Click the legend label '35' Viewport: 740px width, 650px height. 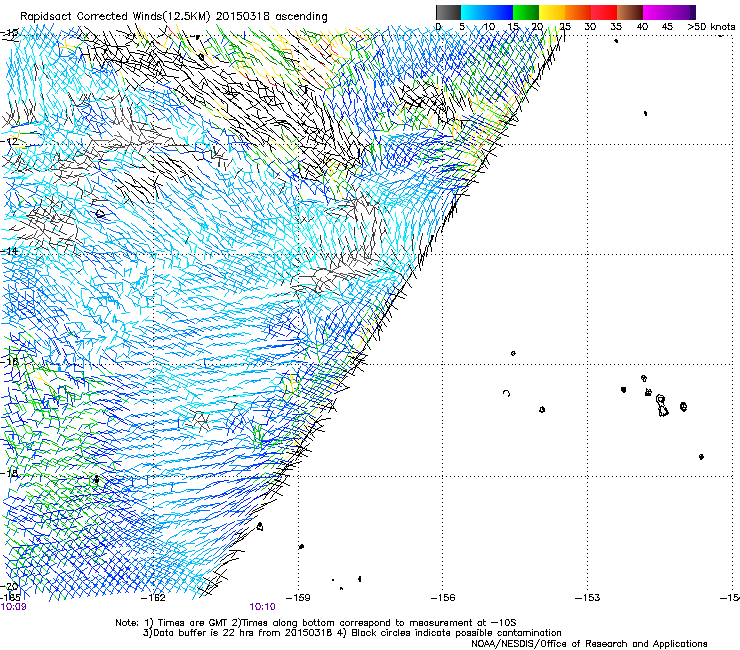point(616,26)
